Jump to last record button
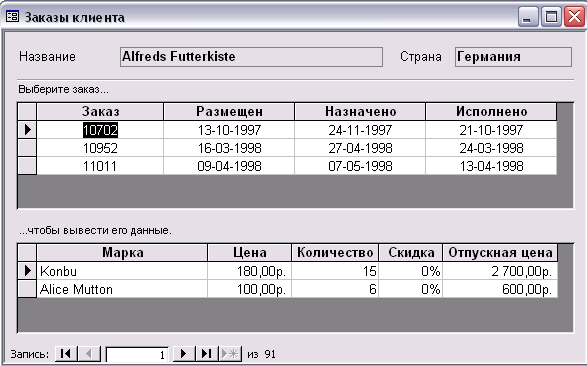The width and height of the screenshot is (587, 366). (x=207, y=353)
